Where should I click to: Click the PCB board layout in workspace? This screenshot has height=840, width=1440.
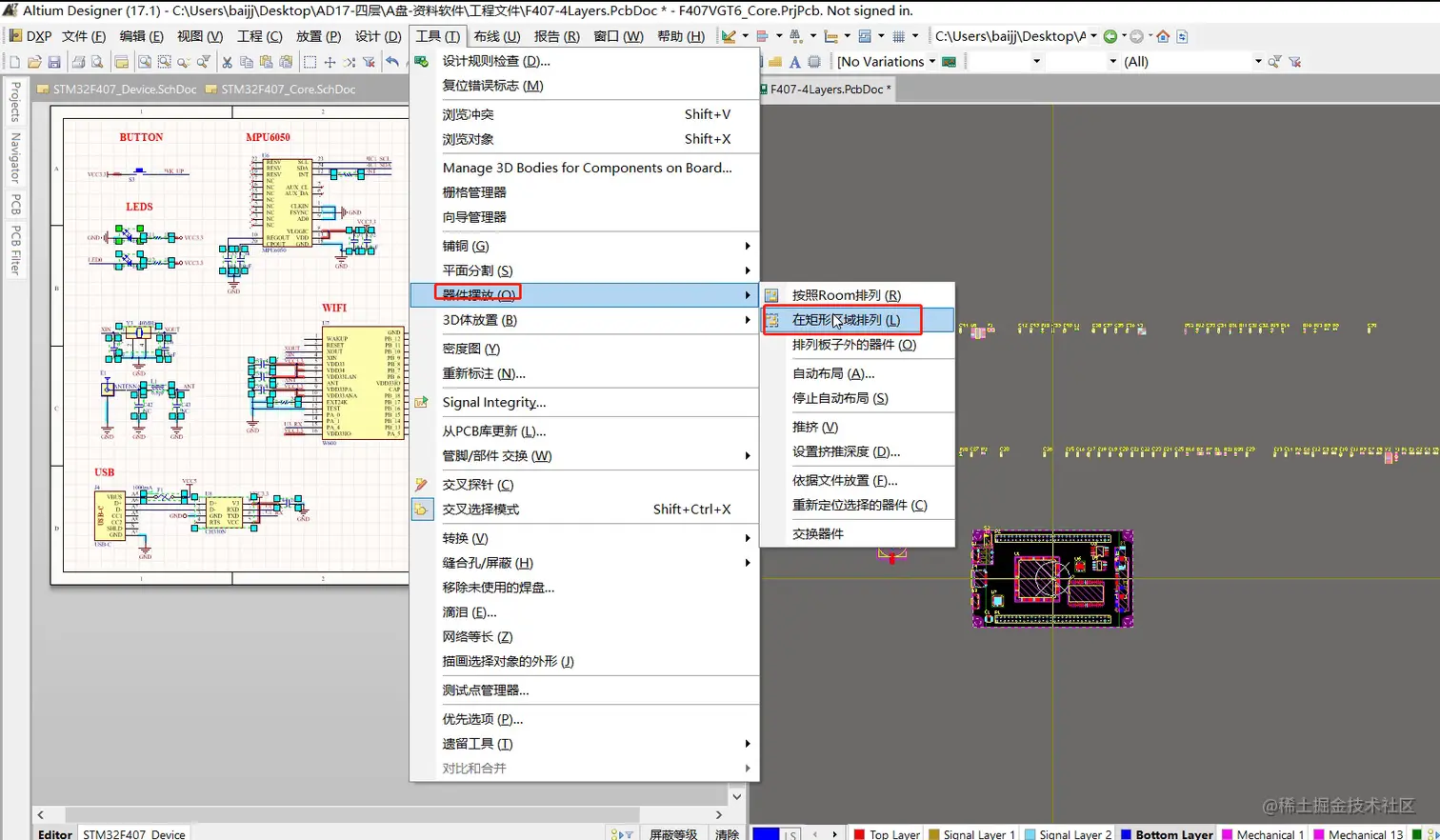(x=1052, y=579)
